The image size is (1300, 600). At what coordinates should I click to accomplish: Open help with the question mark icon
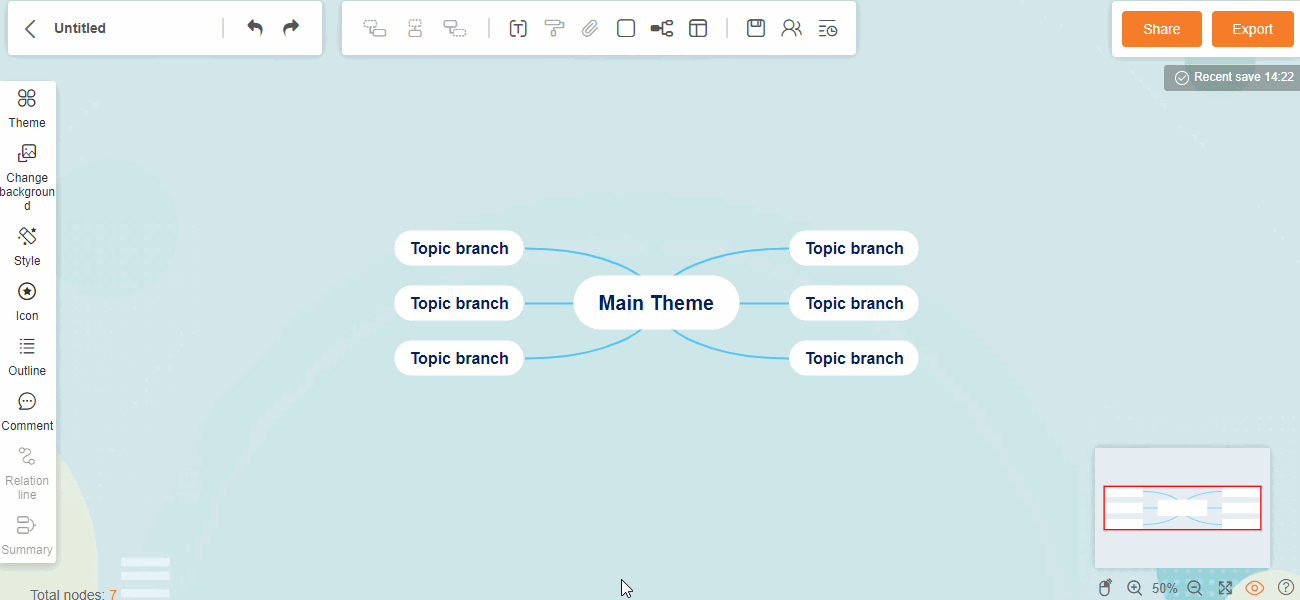coord(1286,588)
